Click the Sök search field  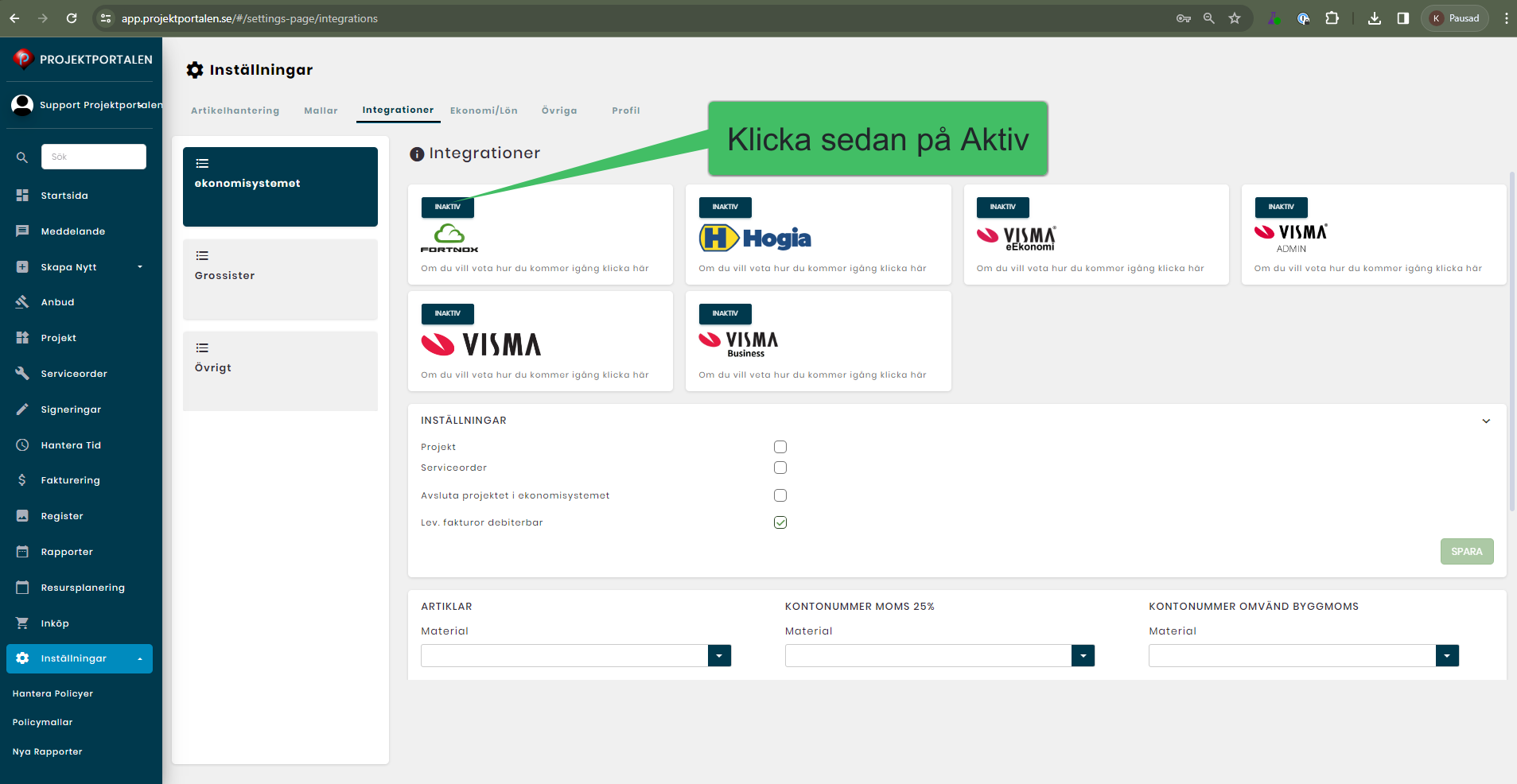[x=94, y=157]
